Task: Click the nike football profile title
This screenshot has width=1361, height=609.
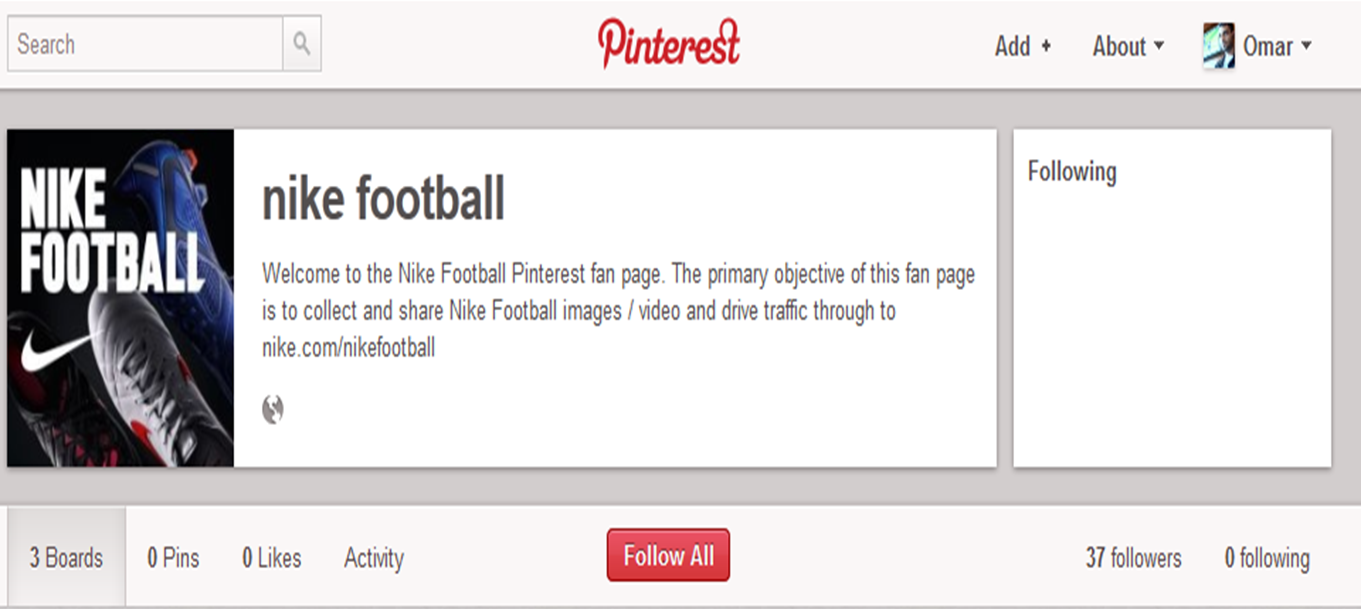Action: [383, 198]
